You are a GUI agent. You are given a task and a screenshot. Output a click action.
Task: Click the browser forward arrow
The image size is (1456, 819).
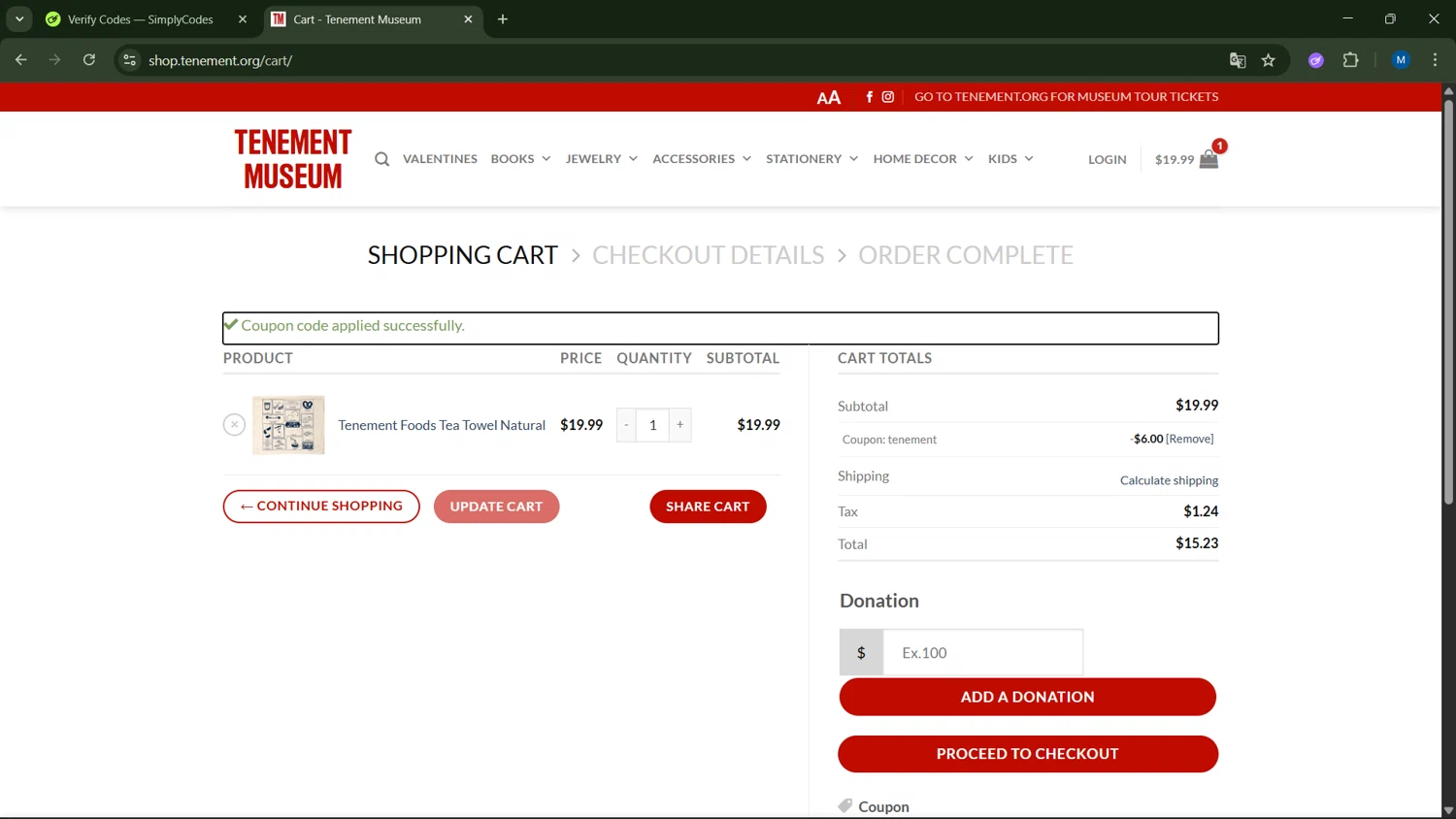tap(55, 60)
